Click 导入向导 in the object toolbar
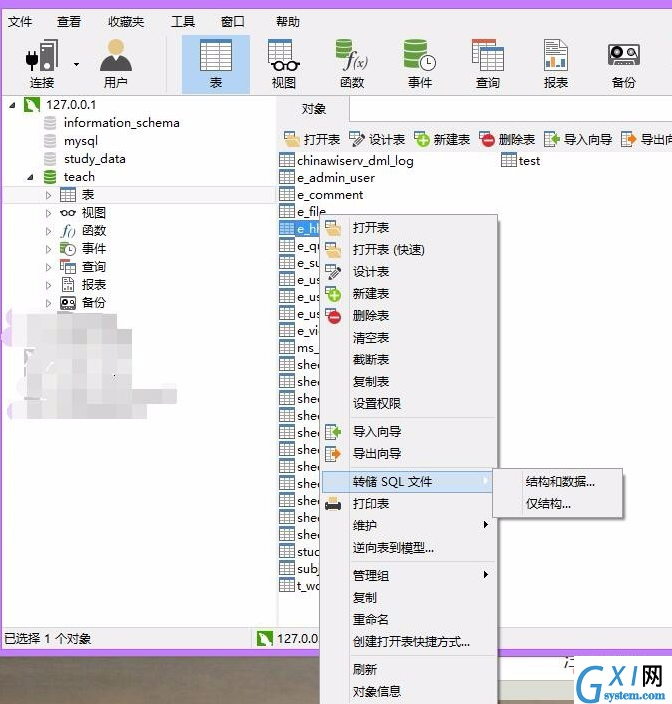Screen dimensions: 672x704 [x=578, y=140]
